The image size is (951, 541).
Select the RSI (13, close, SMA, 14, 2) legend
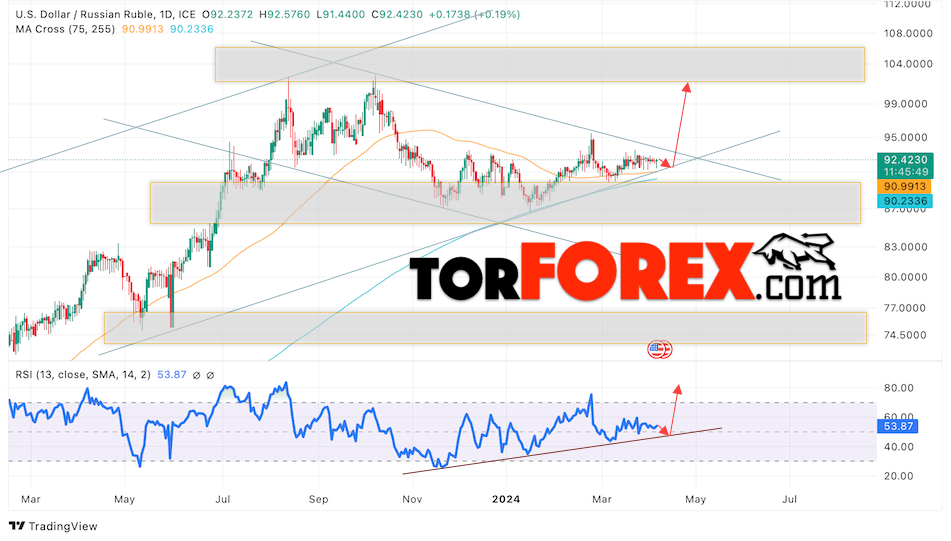83,375
